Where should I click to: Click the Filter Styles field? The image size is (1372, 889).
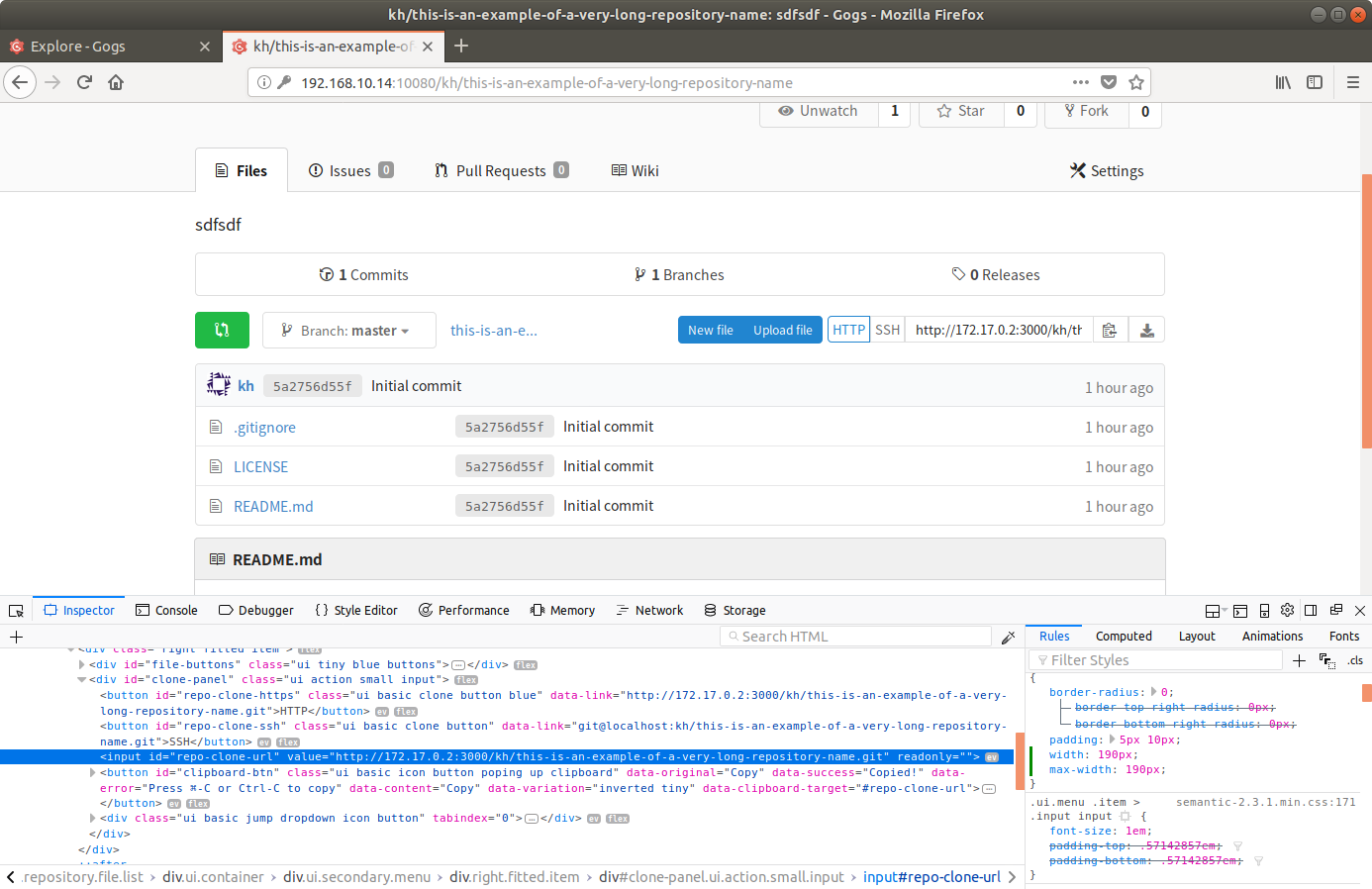coord(1155,660)
